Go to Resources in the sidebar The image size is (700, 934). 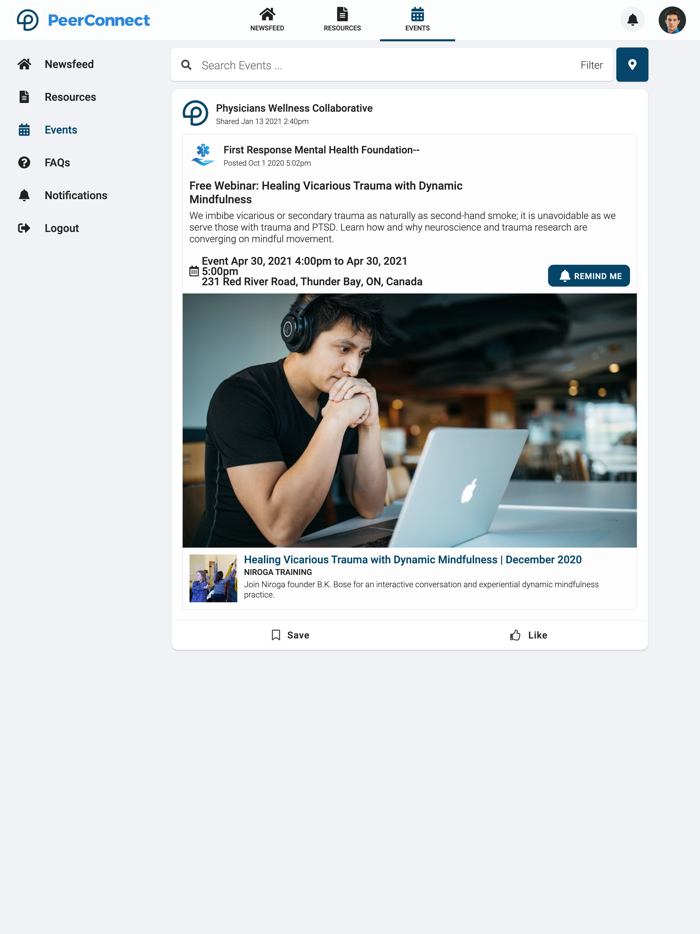point(70,97)
